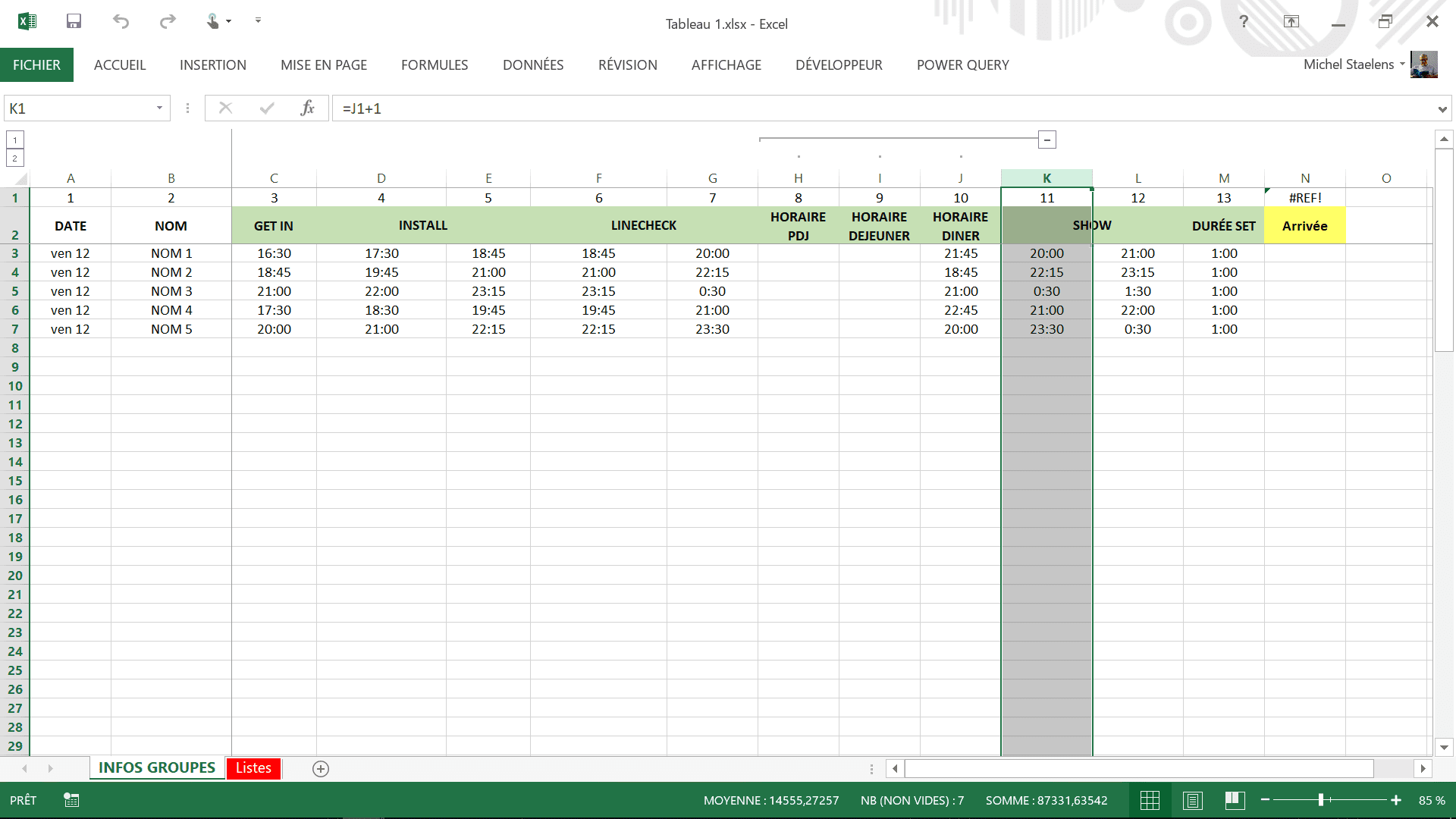Collapse the column group with minus button
The height and width of the screenshot is (819, 1456).
point(1047,140)
